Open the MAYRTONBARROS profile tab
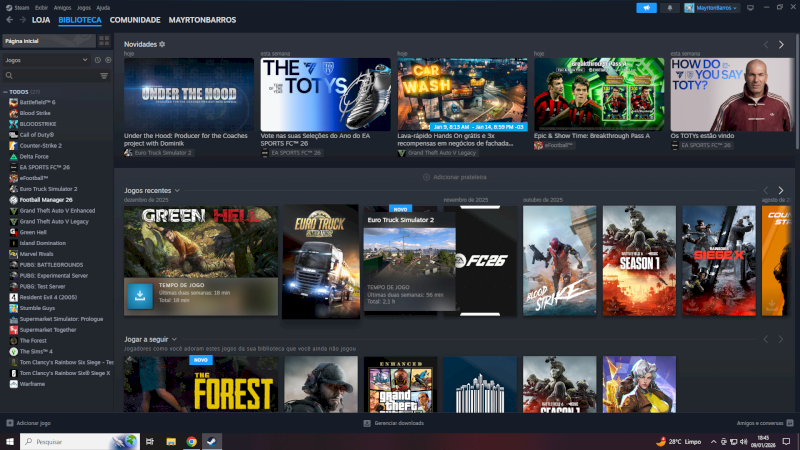The height and width of the screenshot is (450, 800). tap(203, 20)
